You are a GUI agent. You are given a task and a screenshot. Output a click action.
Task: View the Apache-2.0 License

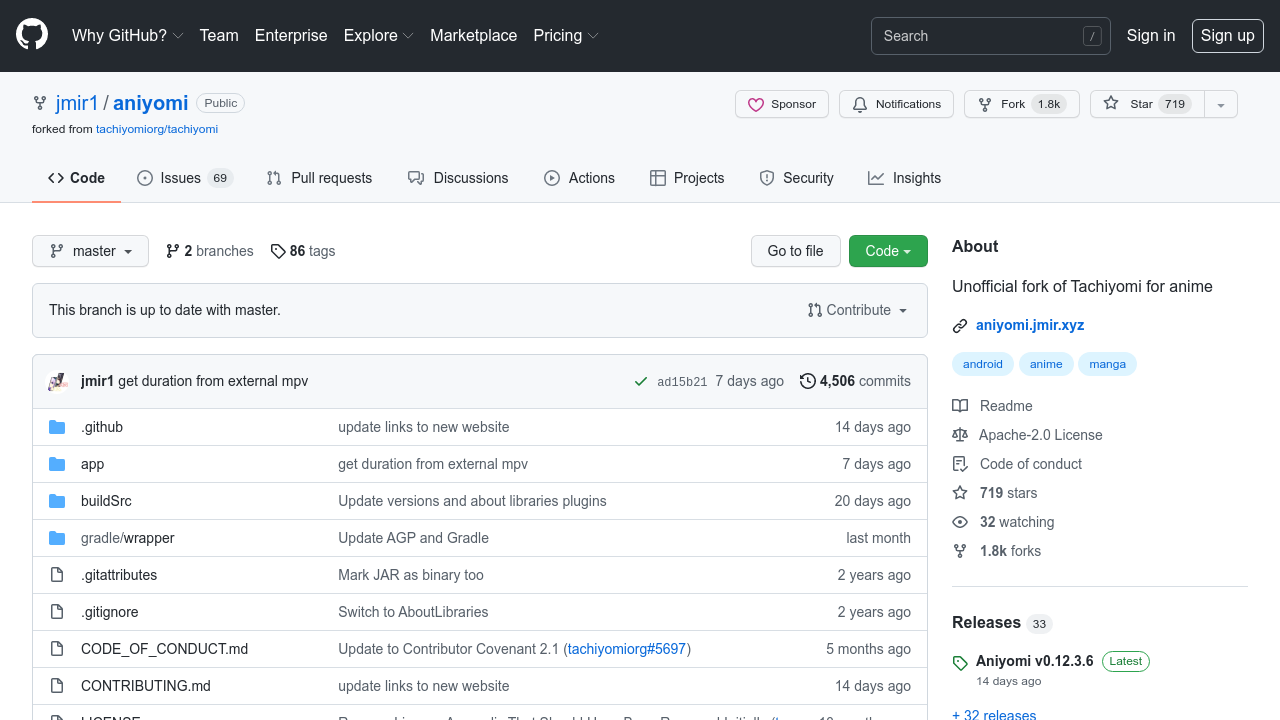point(1028,435)
